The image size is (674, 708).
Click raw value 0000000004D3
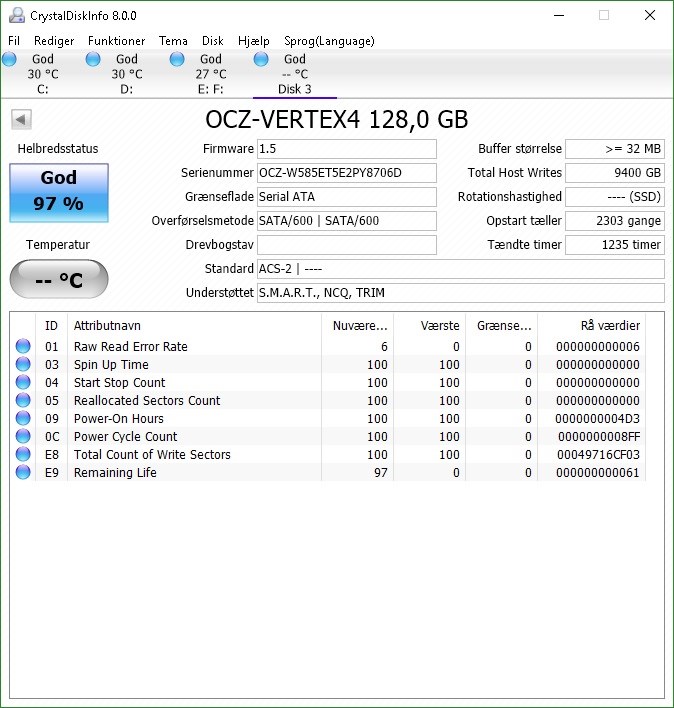point(597,419)
